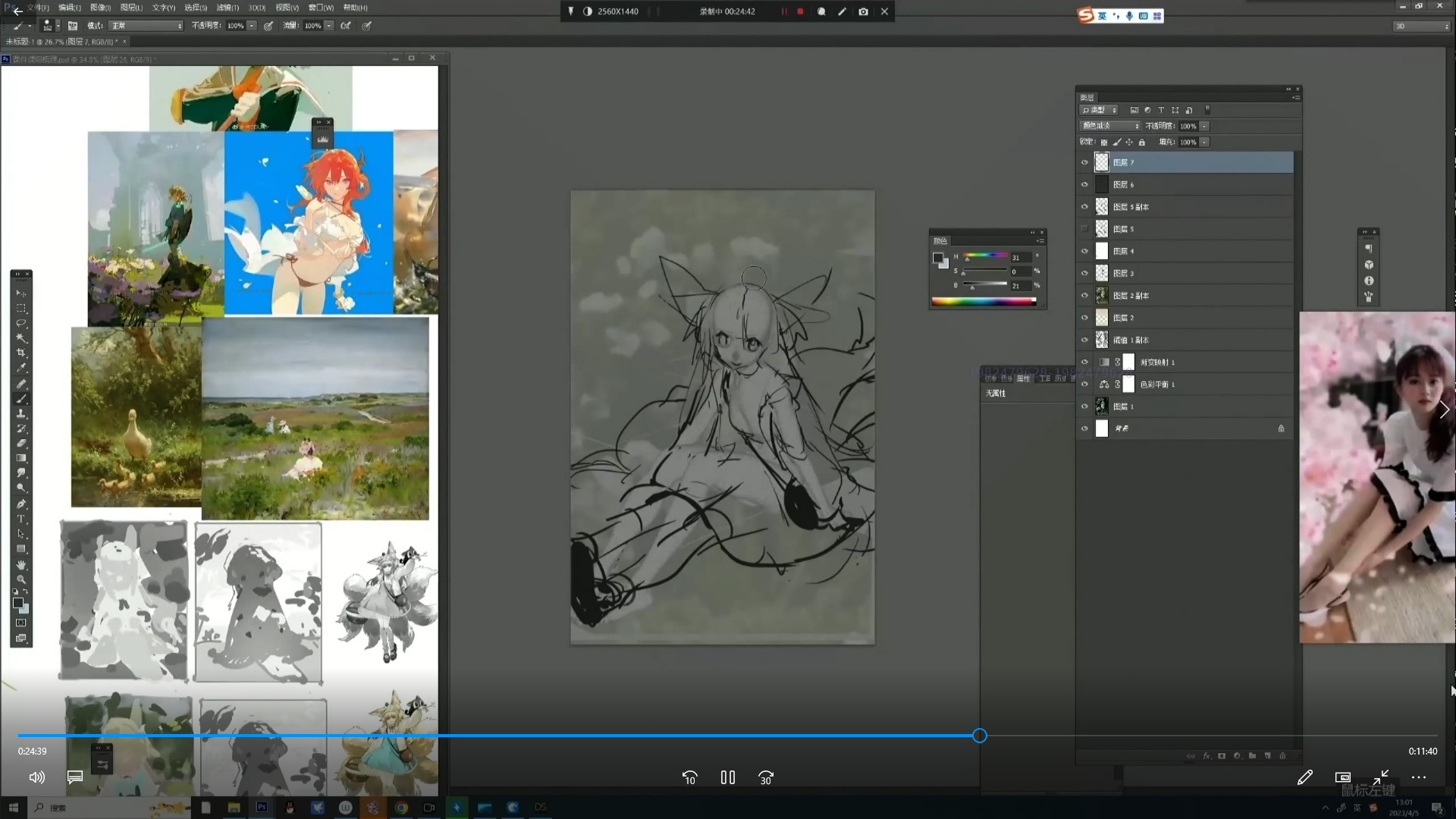
Task: Open the 窗口(W) menu
Action: point(321,8)
